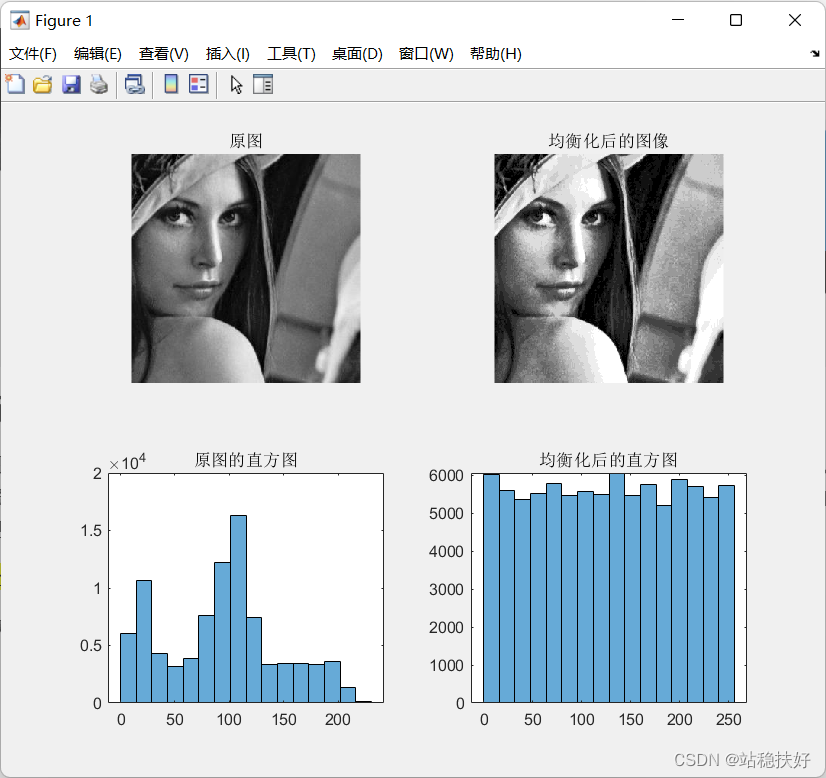Click the Figure 1 window title
The width and height of the screenshot is (826, 778).
[x=64, y=21]
